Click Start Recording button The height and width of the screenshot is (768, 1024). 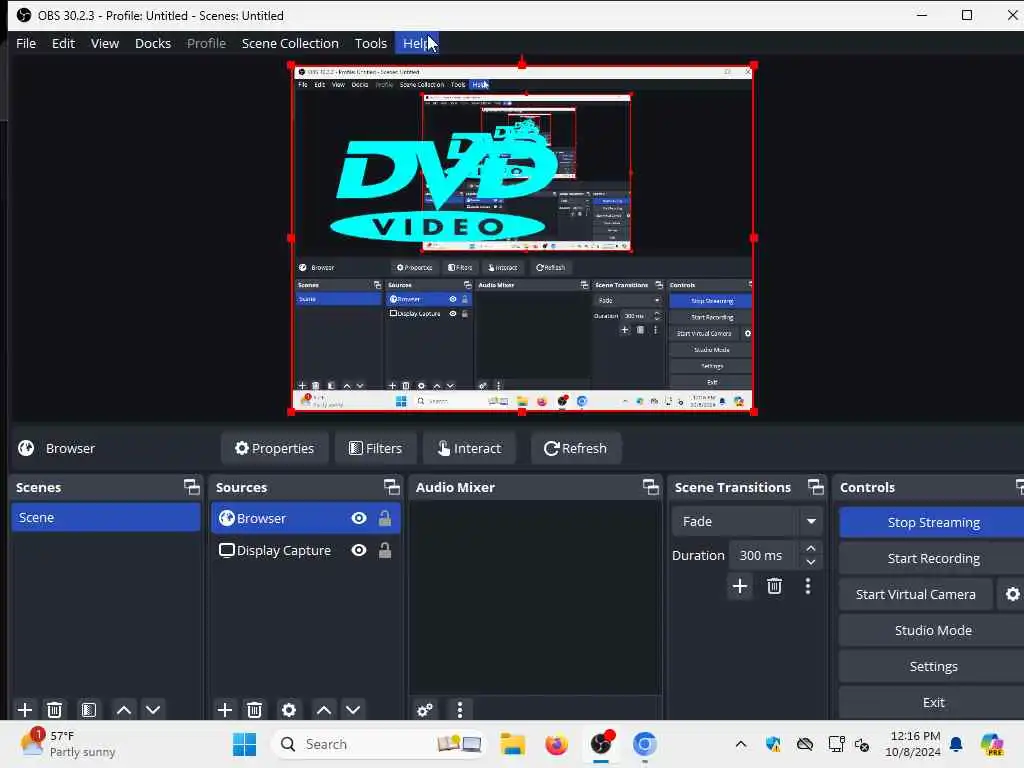point(933,558)
